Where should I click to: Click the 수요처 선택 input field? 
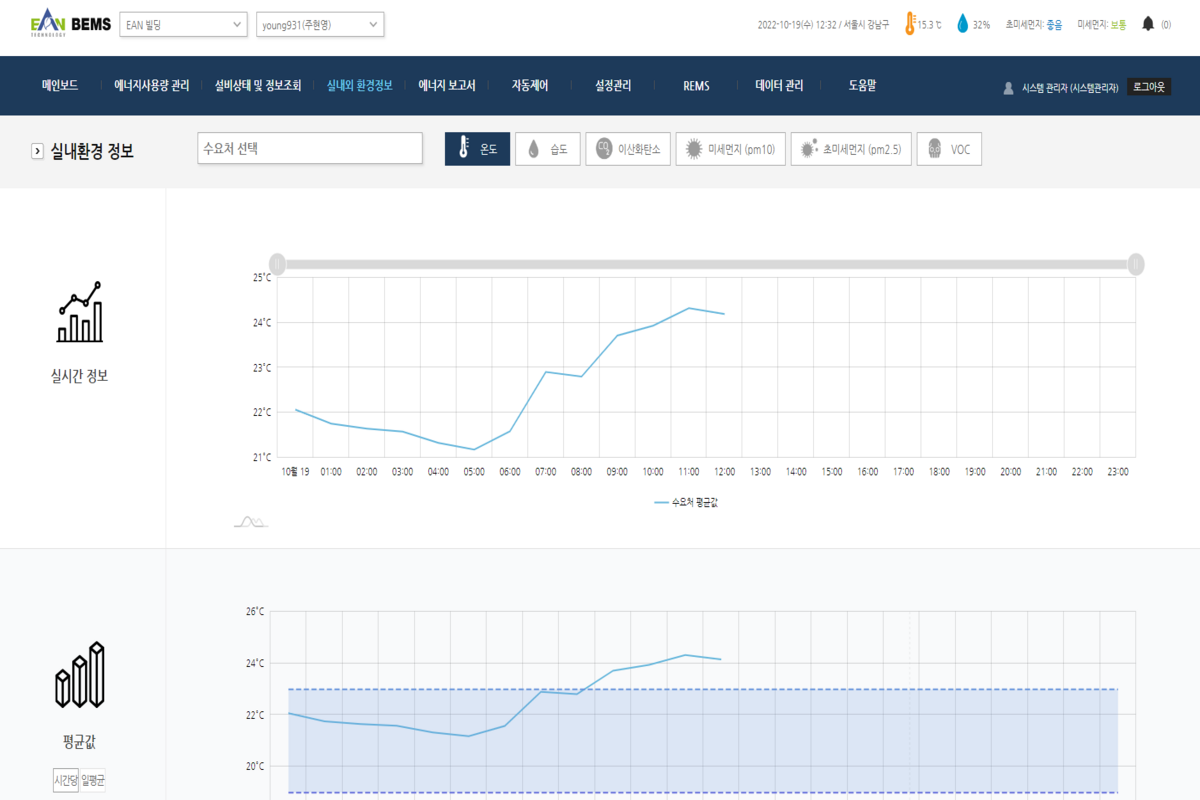click(310, 149)
